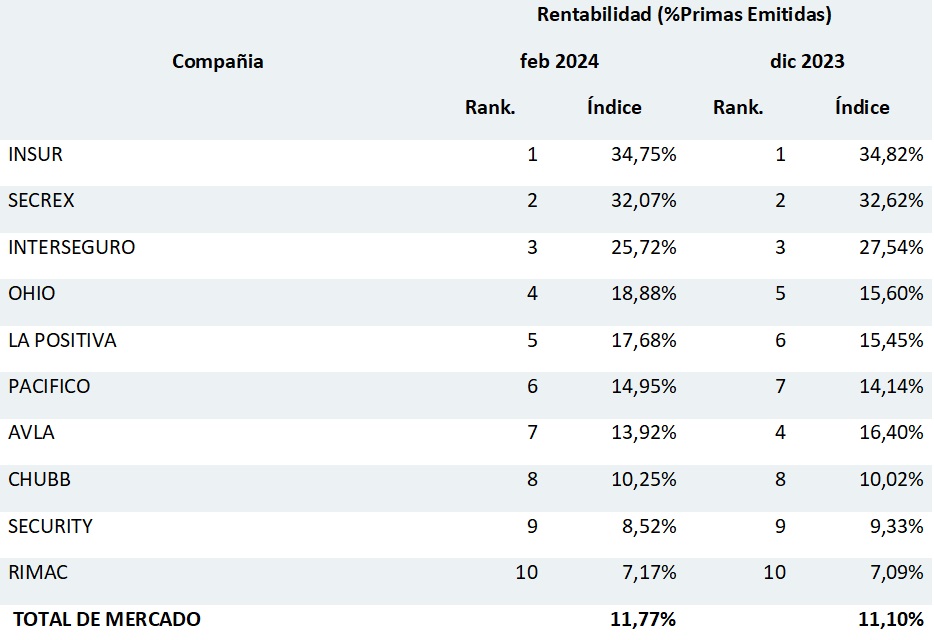The image size is (934, 640).
Task: Select the OHIO company name
Action: click(32, 293)
